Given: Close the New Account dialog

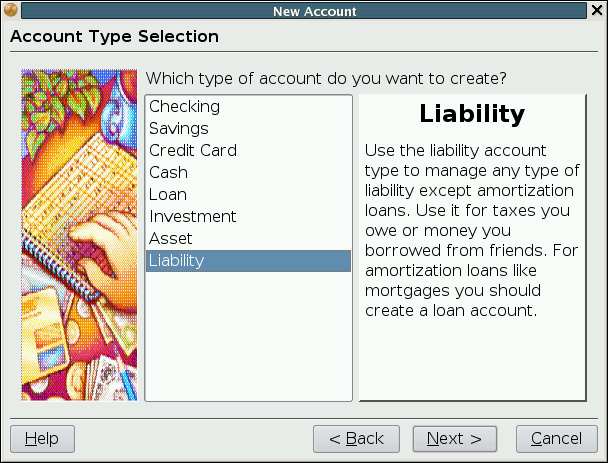Looking at the screenshot, I should [597, 11].
